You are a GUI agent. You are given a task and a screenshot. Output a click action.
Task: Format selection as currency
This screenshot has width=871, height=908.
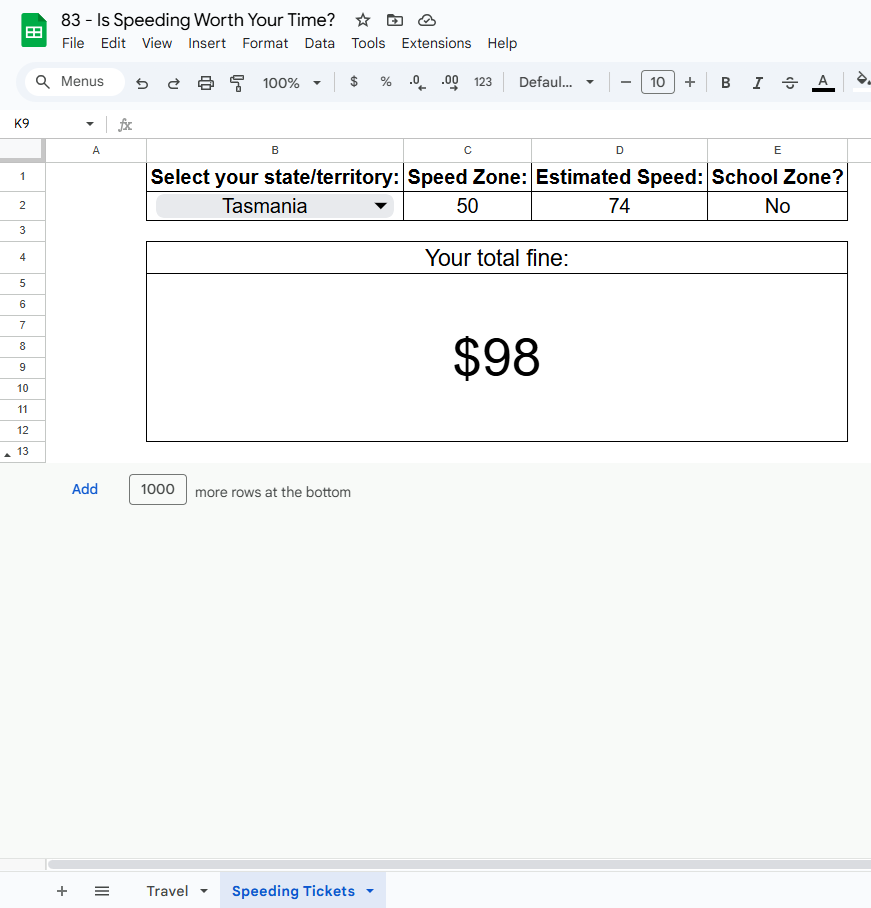point(354,83)
